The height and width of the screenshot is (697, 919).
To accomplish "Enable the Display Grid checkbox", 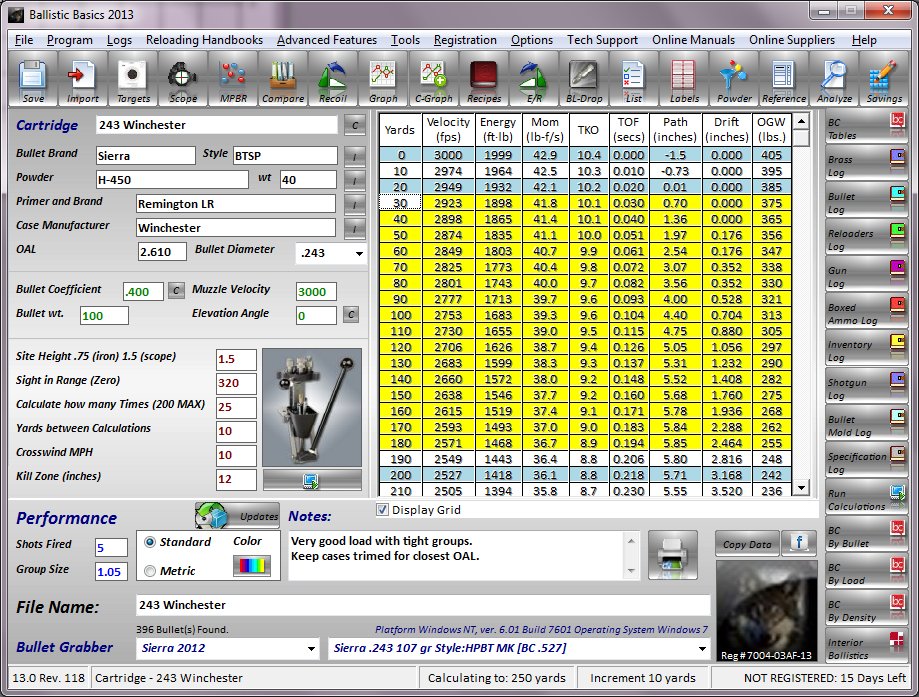I will pos(382,510).
